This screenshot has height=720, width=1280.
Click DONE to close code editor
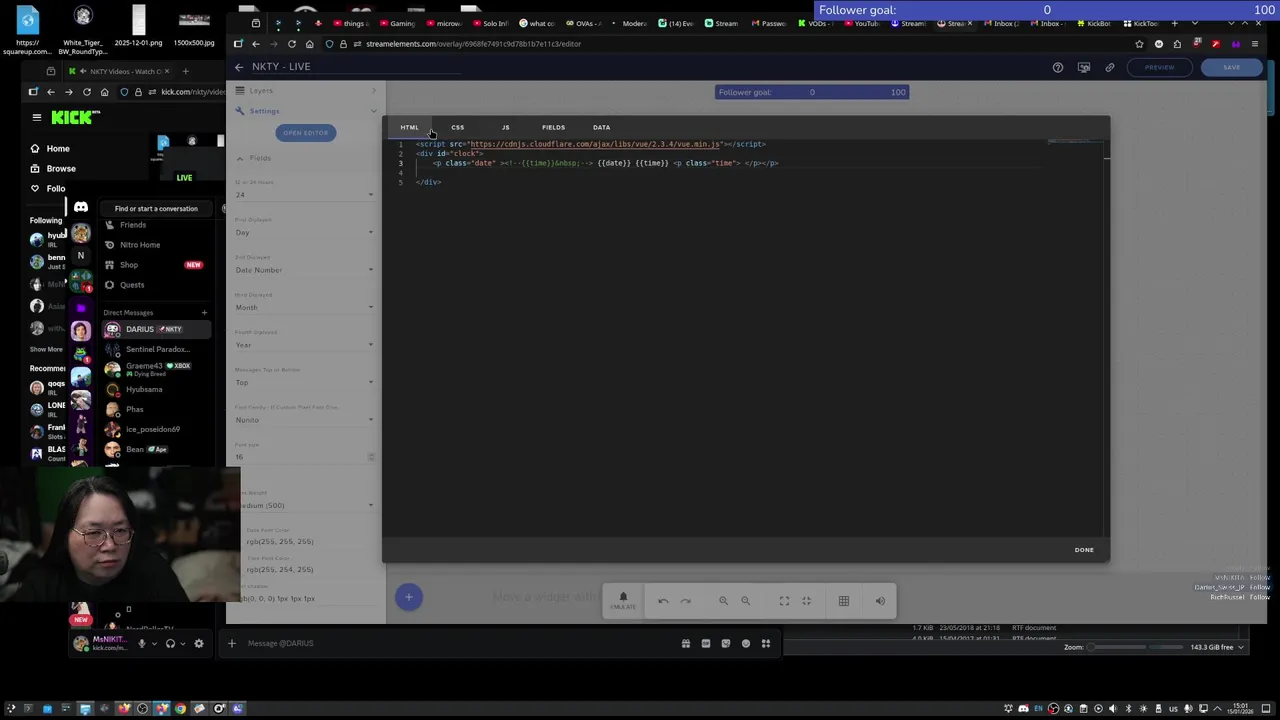[1084, 550]
